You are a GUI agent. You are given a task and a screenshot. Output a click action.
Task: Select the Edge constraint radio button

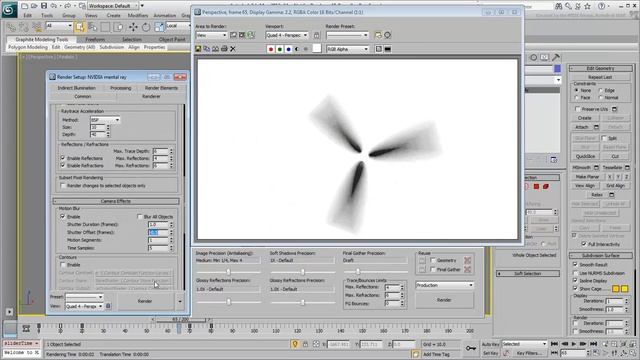click(x=600, y=90)
